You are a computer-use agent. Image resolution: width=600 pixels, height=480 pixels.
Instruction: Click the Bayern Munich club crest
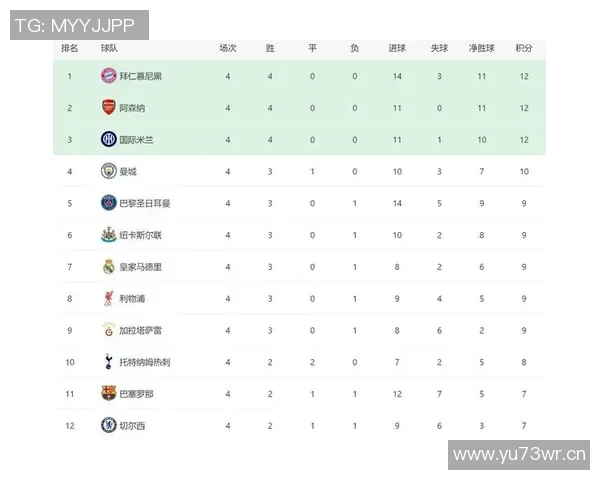[x=108, y=76]
